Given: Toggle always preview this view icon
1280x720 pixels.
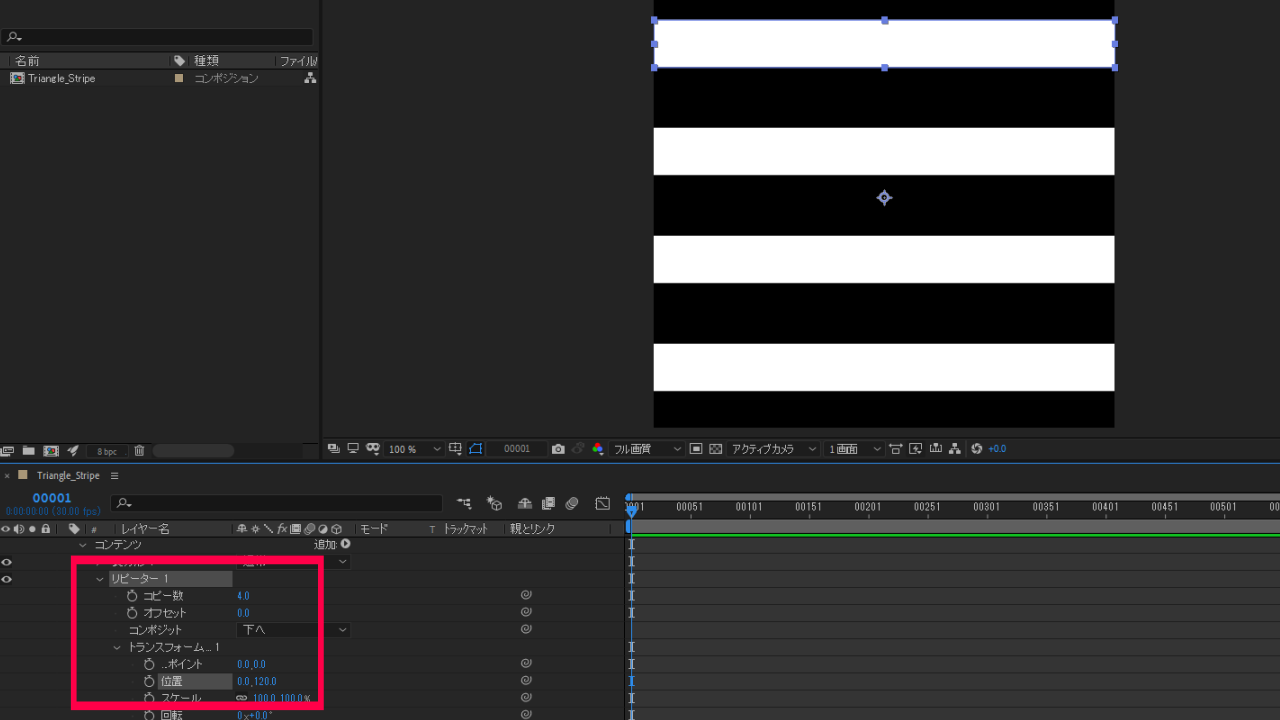Looking at the screenshot, I should [334, 449].
